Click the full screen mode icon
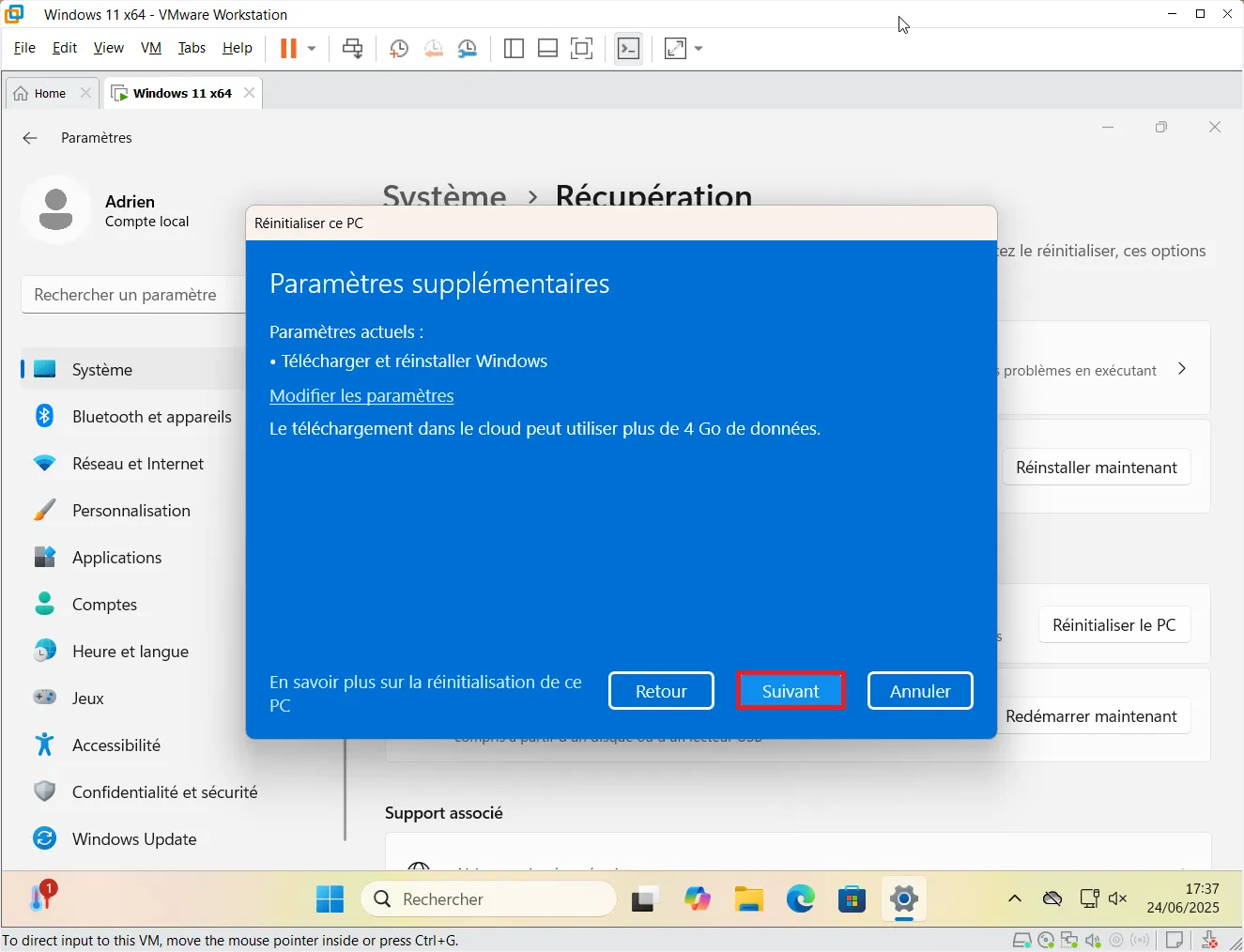 pyautogui.click(x=582, y=49)
